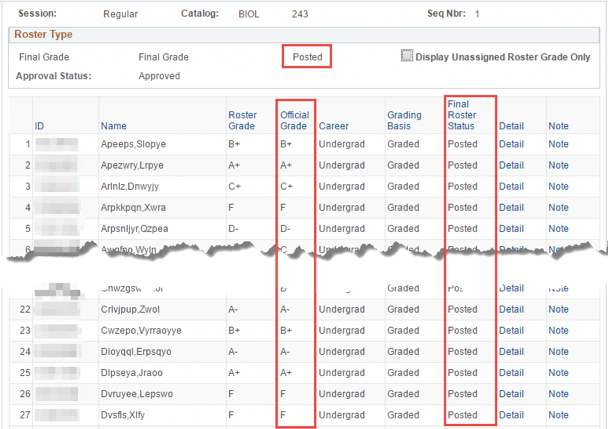
Task: Open Detail link for Apezwry,Lrpye
Action: pos(511,165)
